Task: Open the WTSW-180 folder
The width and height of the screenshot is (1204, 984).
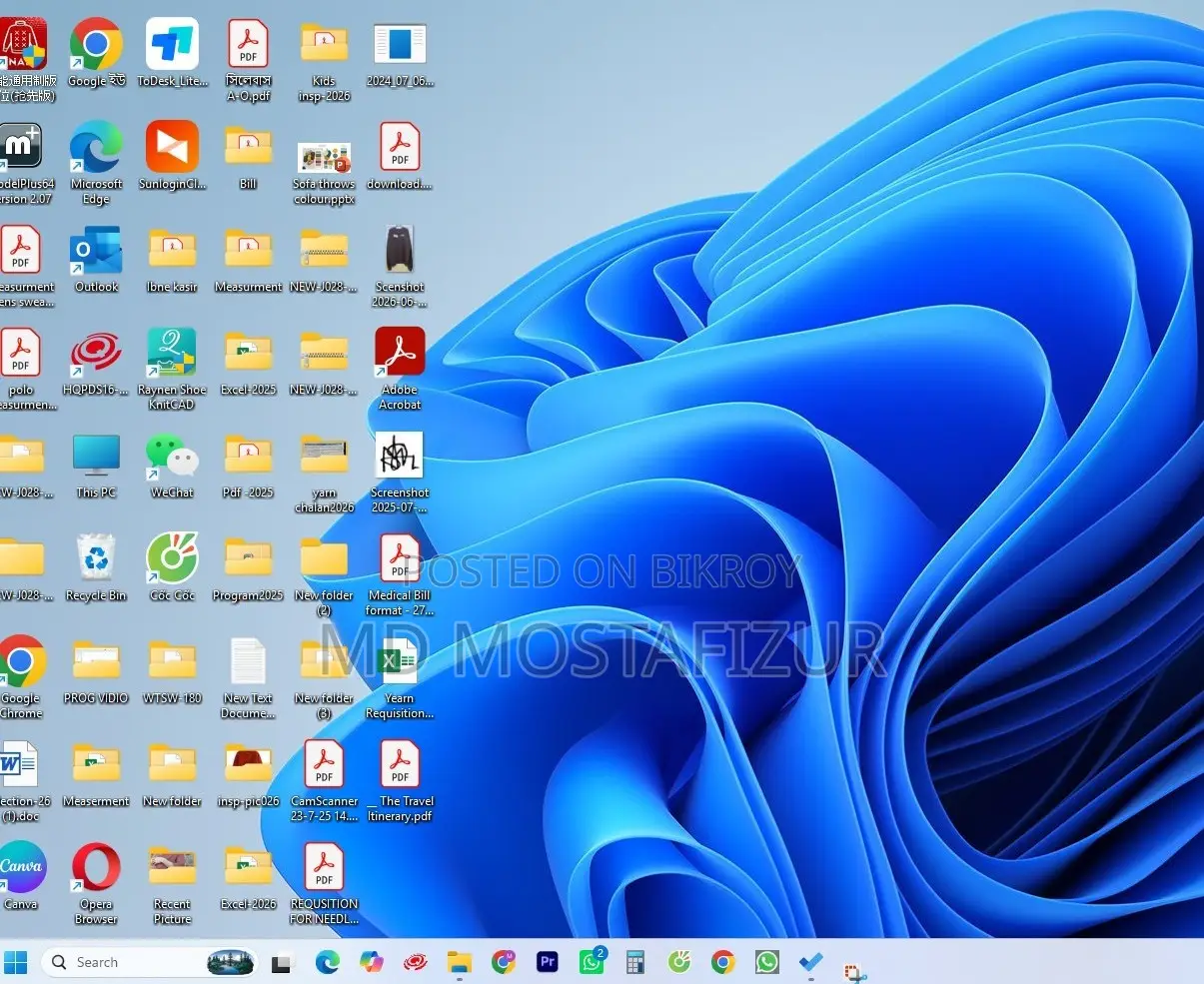Action: [x=172, y=670]
